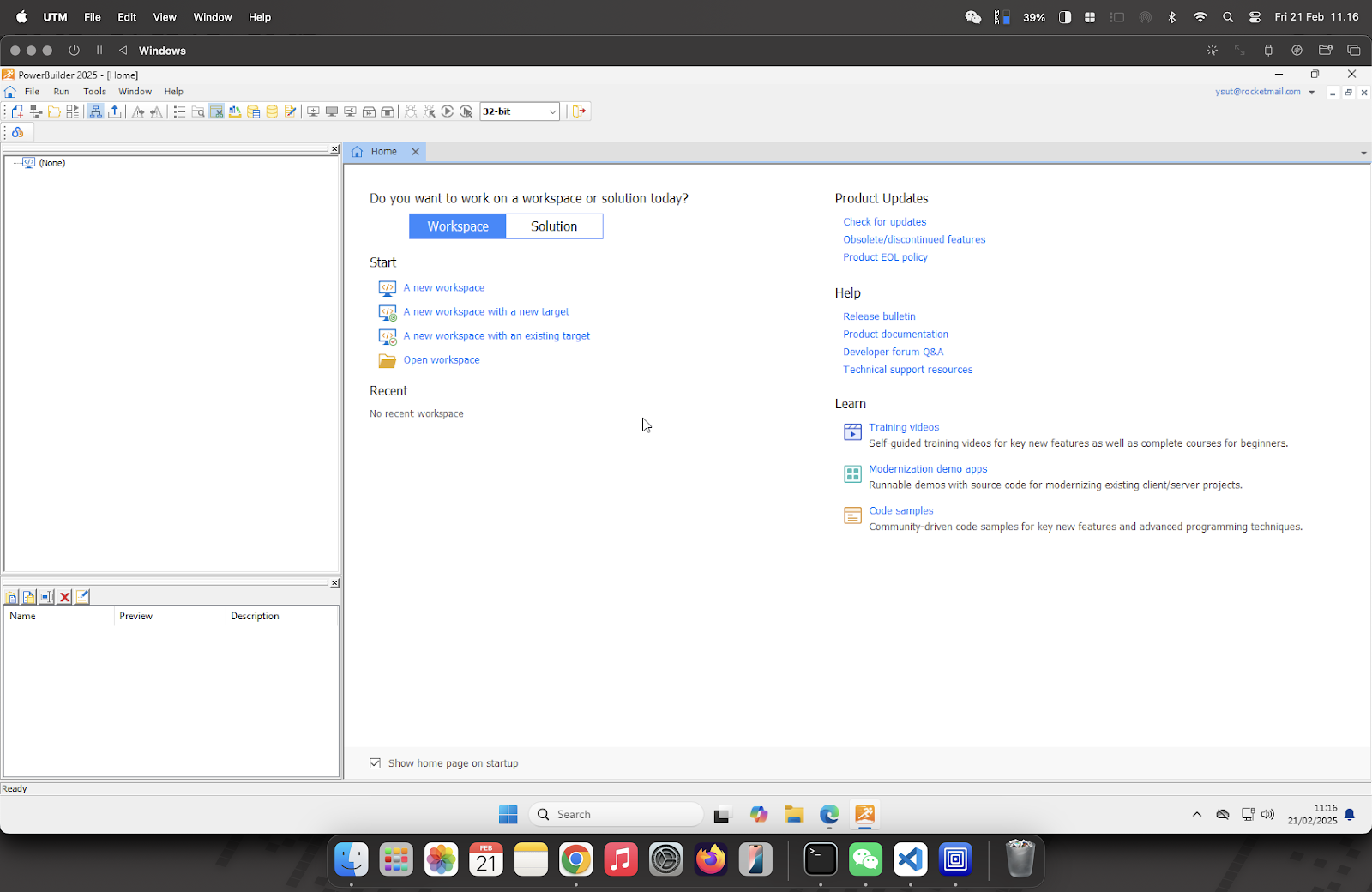Open Microsoft Edge from Windows taskbar
This screenshot has height=892, width=1372.
tap(829, 815)
